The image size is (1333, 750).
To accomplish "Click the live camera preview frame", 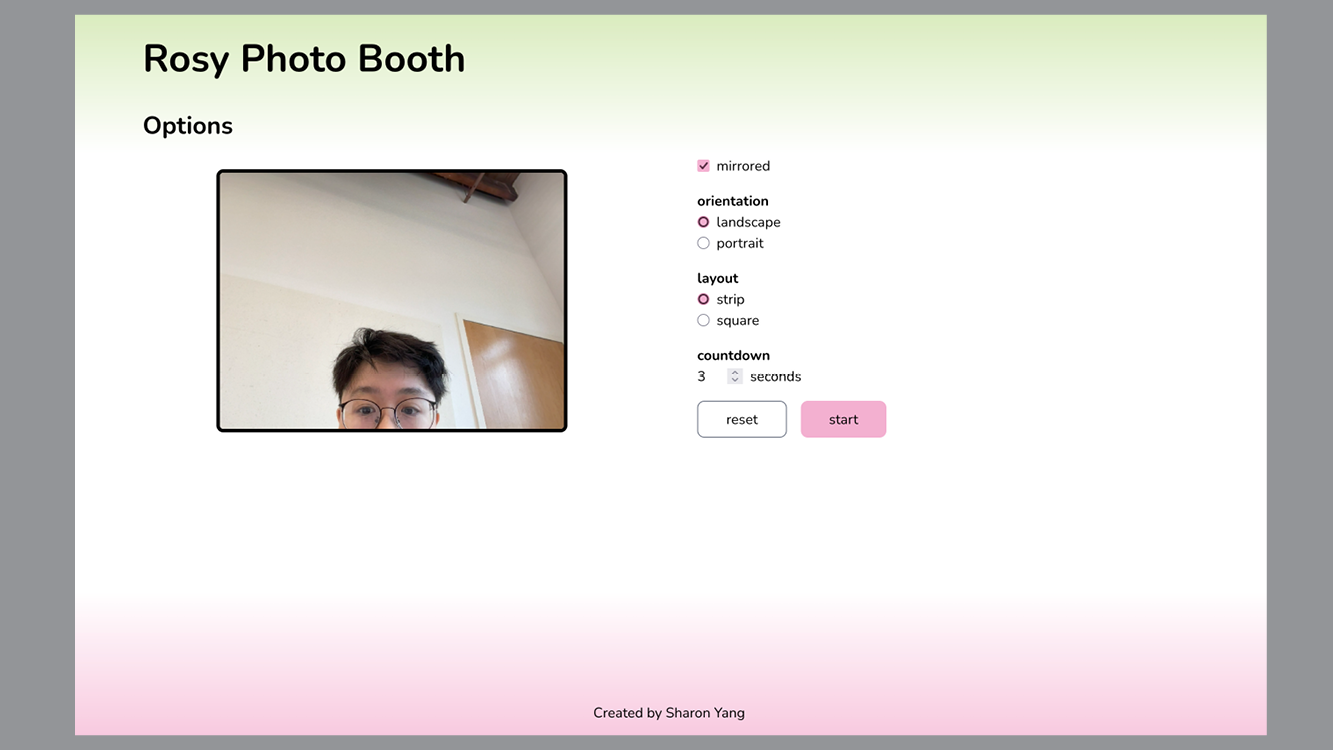I will (391, 300).
